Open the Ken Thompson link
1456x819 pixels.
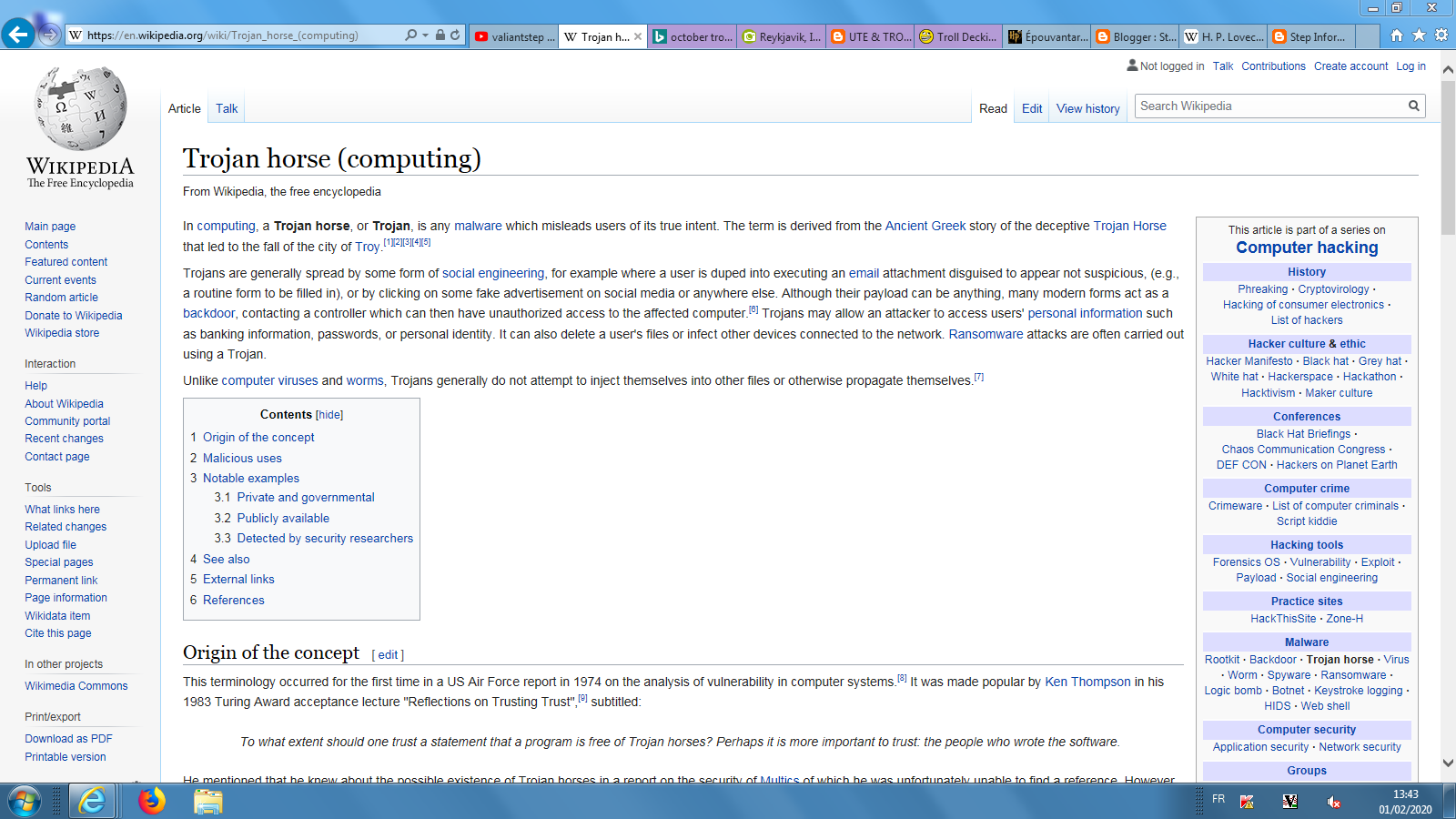pos(1087,682)
